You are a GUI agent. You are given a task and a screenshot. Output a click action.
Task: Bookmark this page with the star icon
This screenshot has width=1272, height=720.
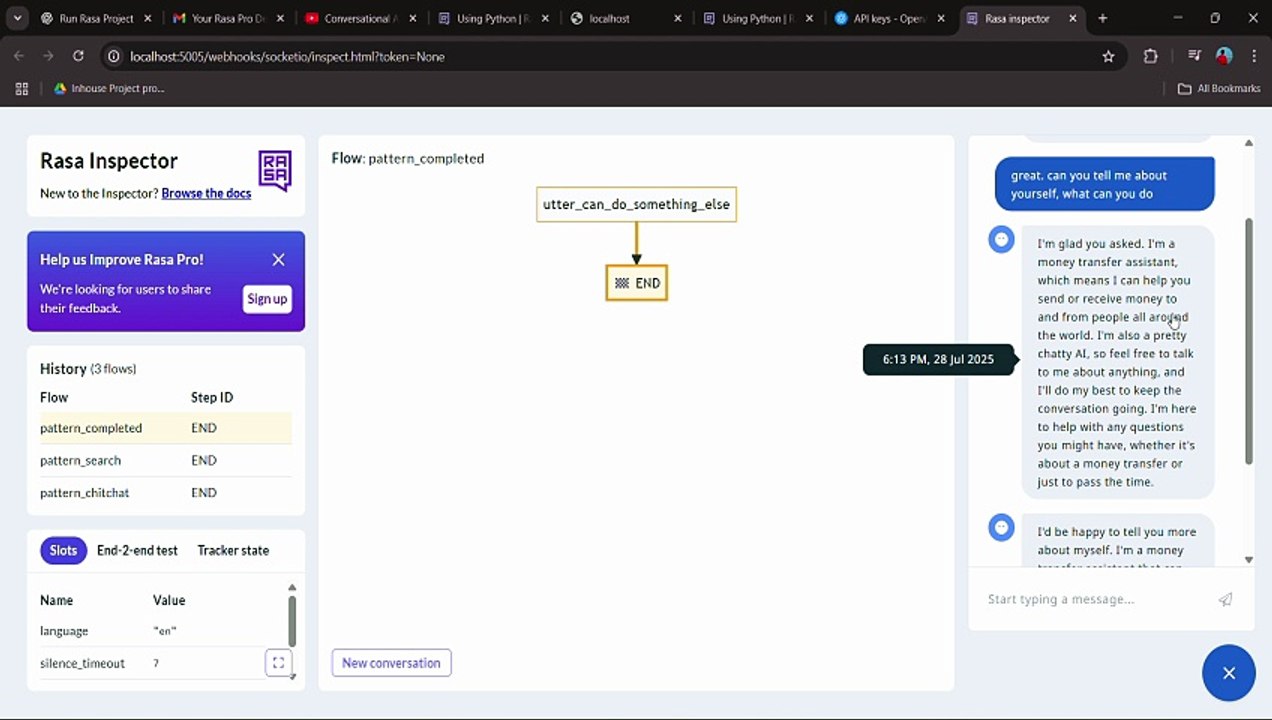pyautogui.click(x=1108, y=57)
